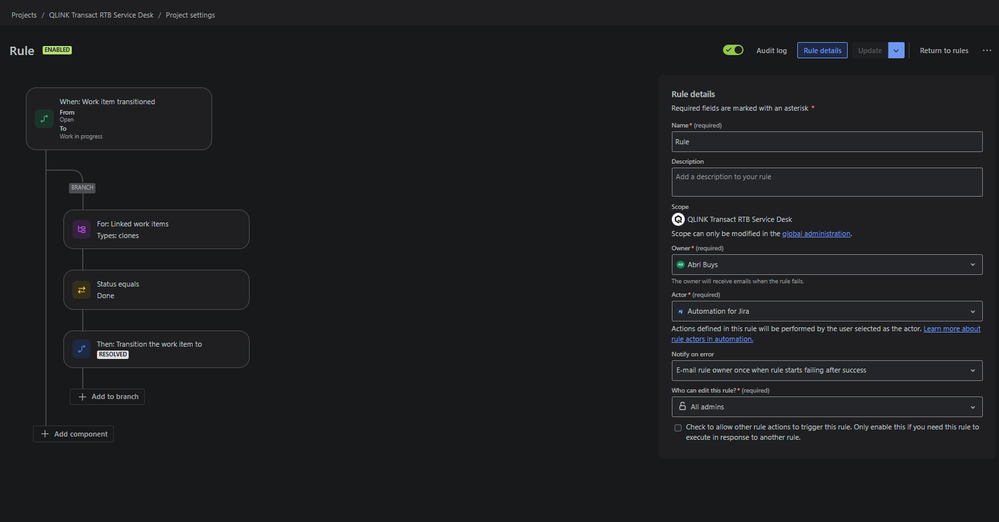The width and height of the screenshot is (999, 522).
Task: Click the blue Transition work item action icon
Action: (x=82, y=349)
